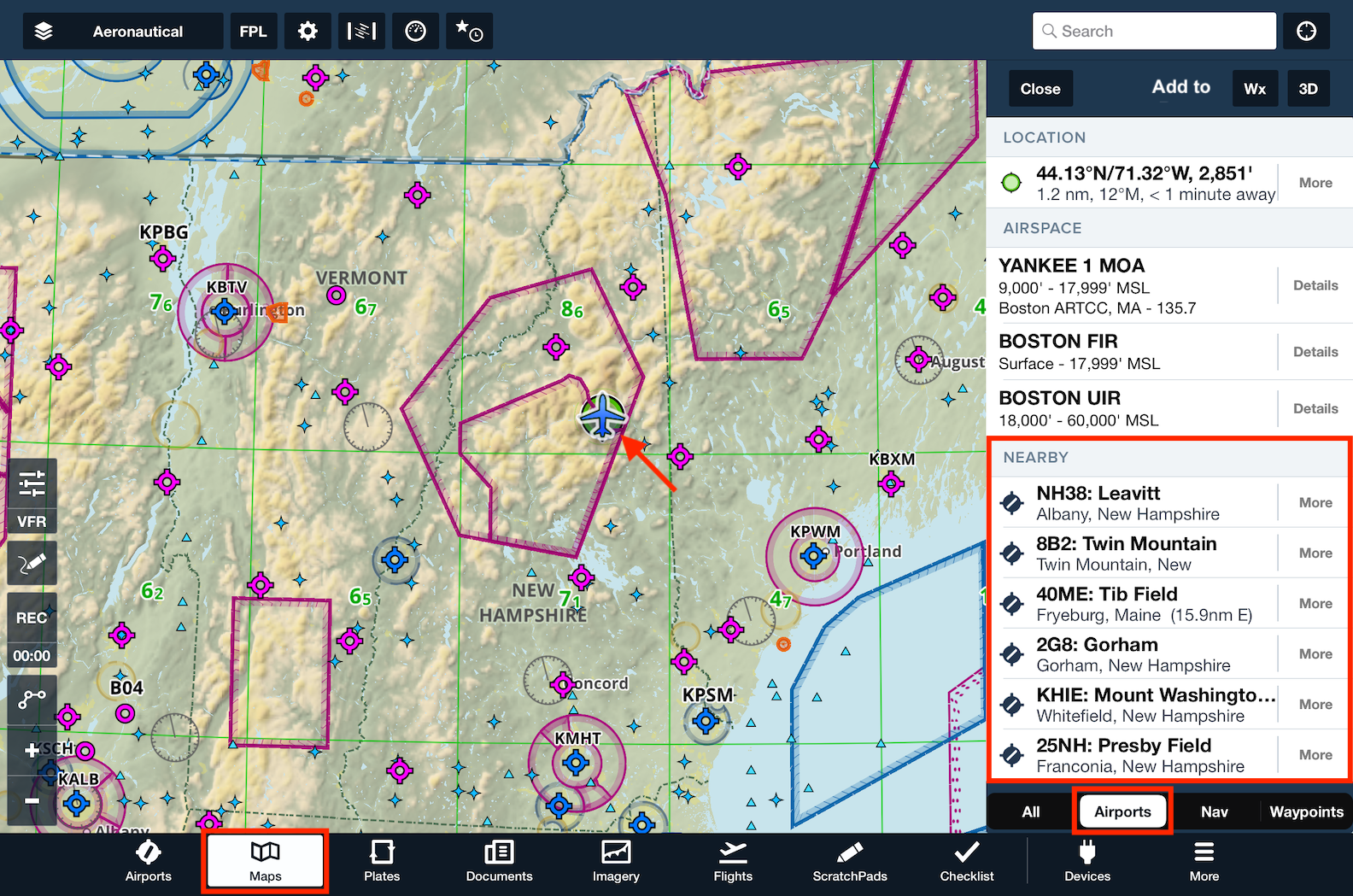This screenshot has width=1353, height=896.
Task: Open the ScratchPads tab
Action: pos(850,861)
